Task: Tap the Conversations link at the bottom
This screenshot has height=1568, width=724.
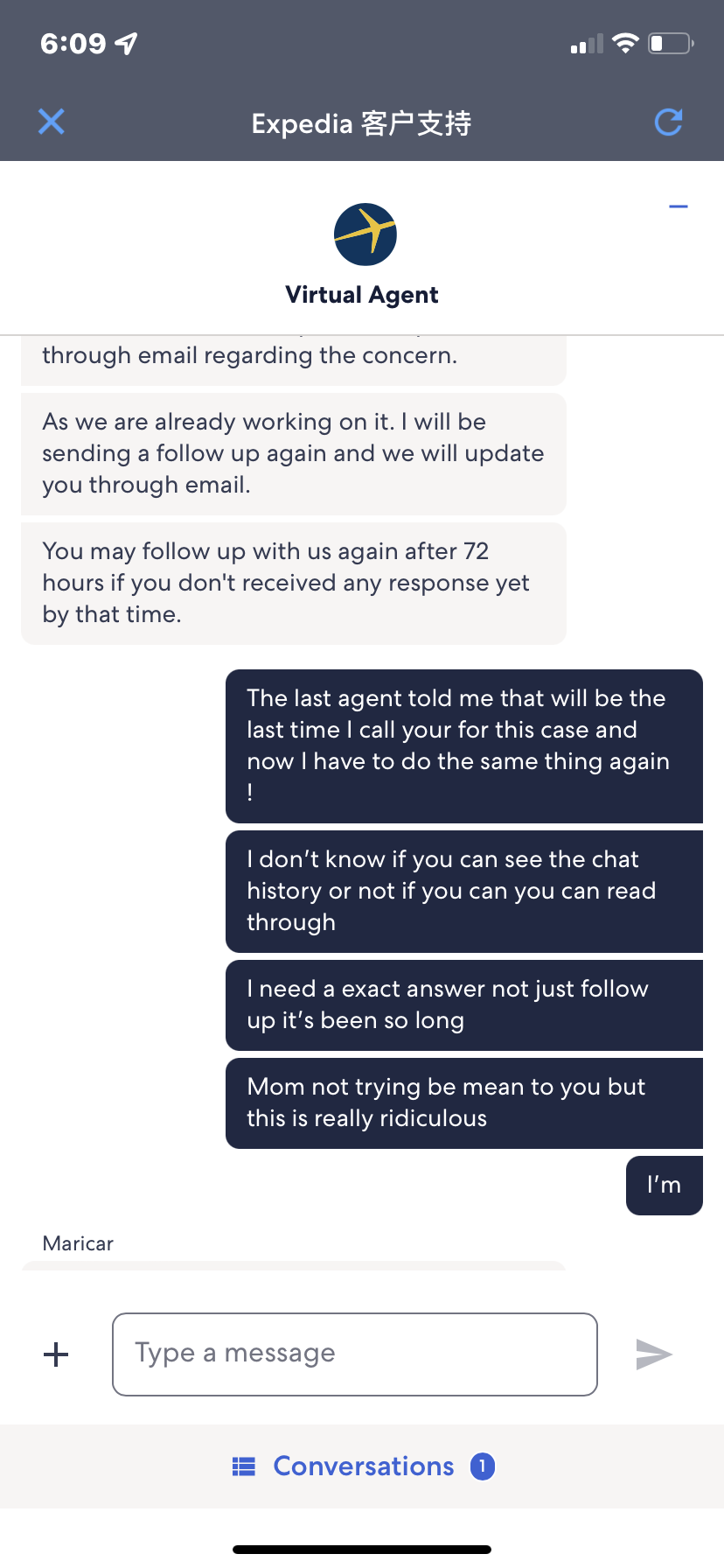Action: pyautogui.click(x=364, y=1466)
